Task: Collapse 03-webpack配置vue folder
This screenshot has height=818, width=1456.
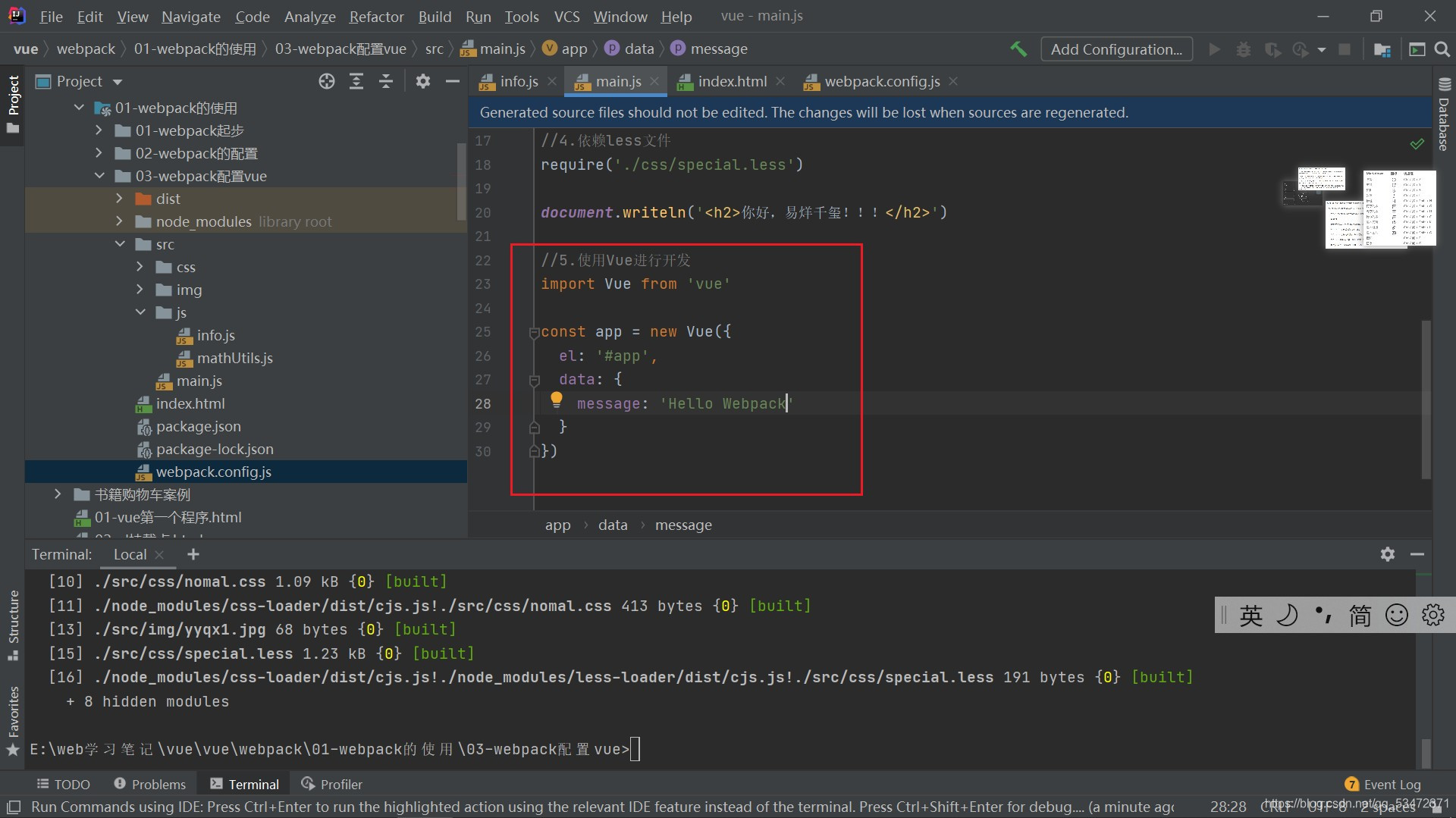Action: point(99,176)
